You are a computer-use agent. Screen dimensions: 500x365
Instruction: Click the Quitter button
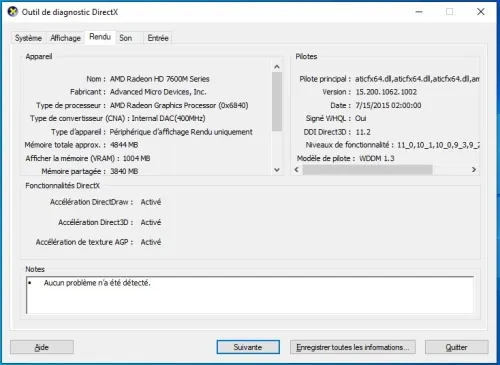click(457, 347)
